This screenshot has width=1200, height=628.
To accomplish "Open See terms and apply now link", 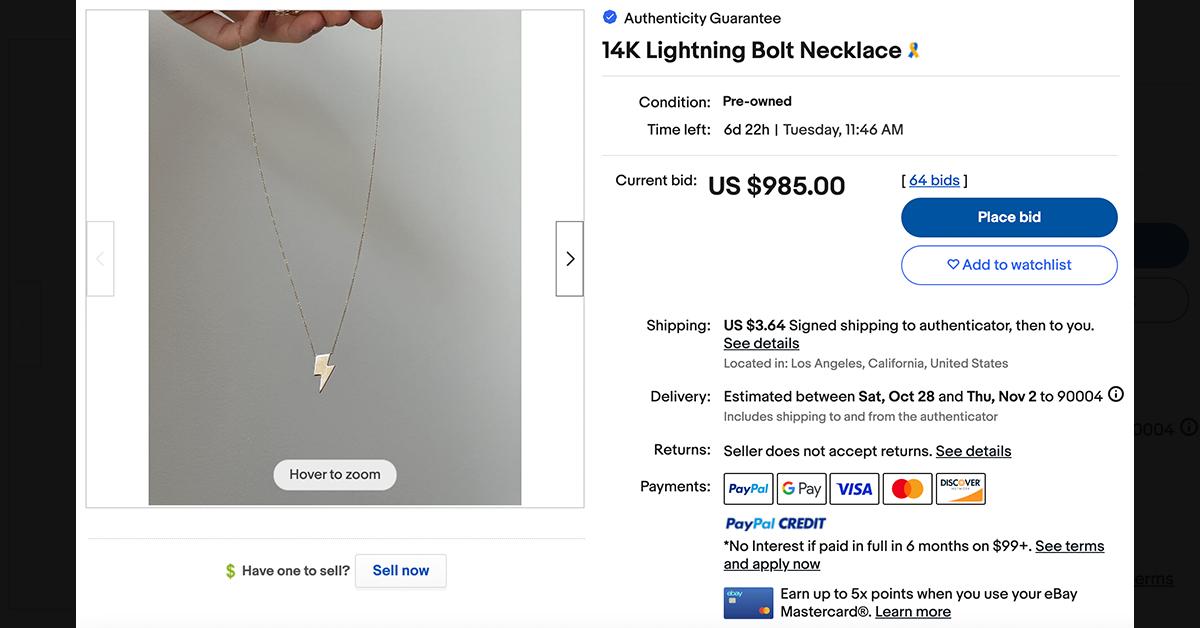I will coord(1069,545).
